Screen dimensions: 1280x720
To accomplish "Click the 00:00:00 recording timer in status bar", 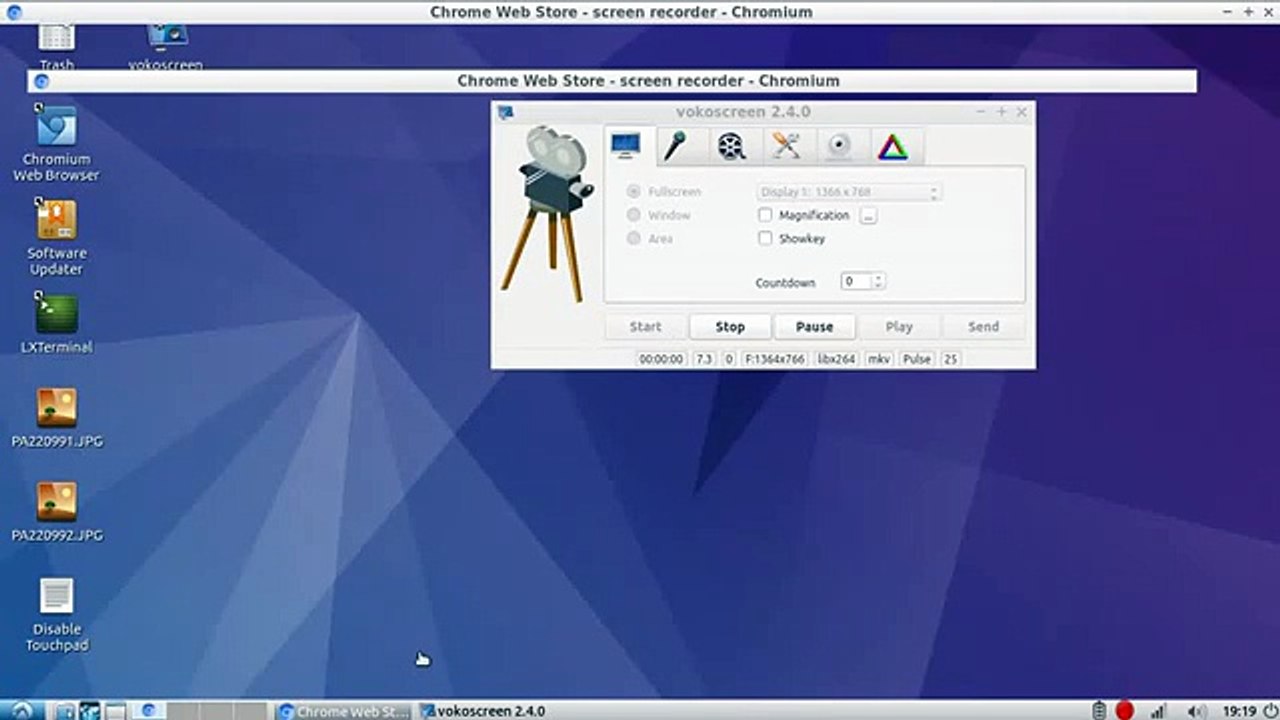I will point(661,358).
